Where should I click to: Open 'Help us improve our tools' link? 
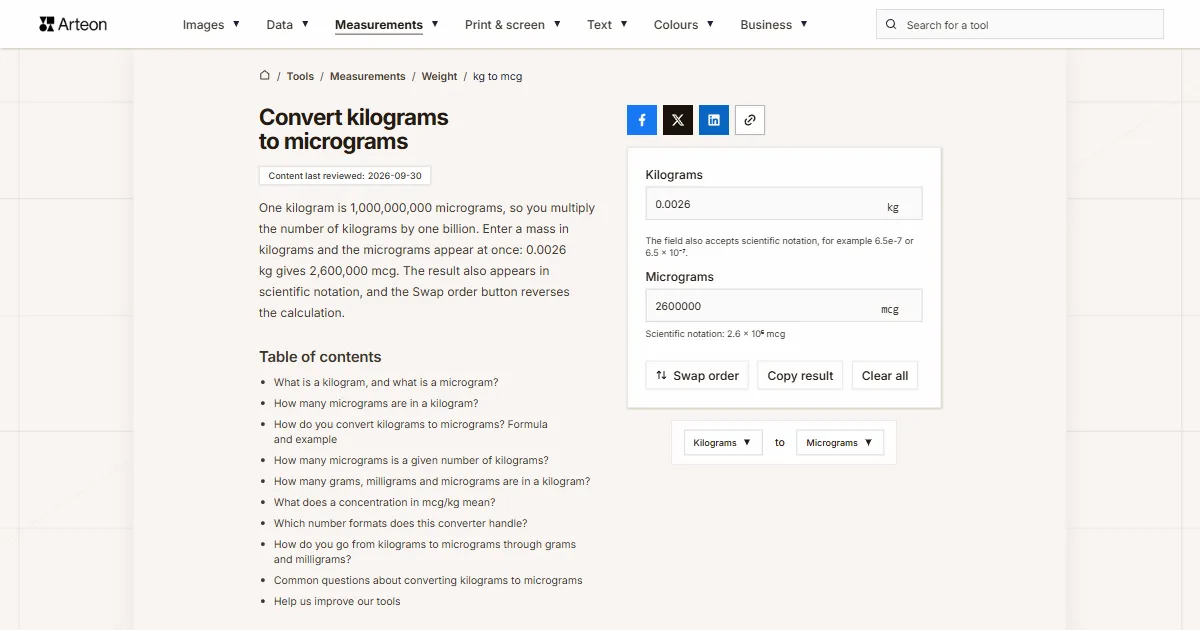337,602
